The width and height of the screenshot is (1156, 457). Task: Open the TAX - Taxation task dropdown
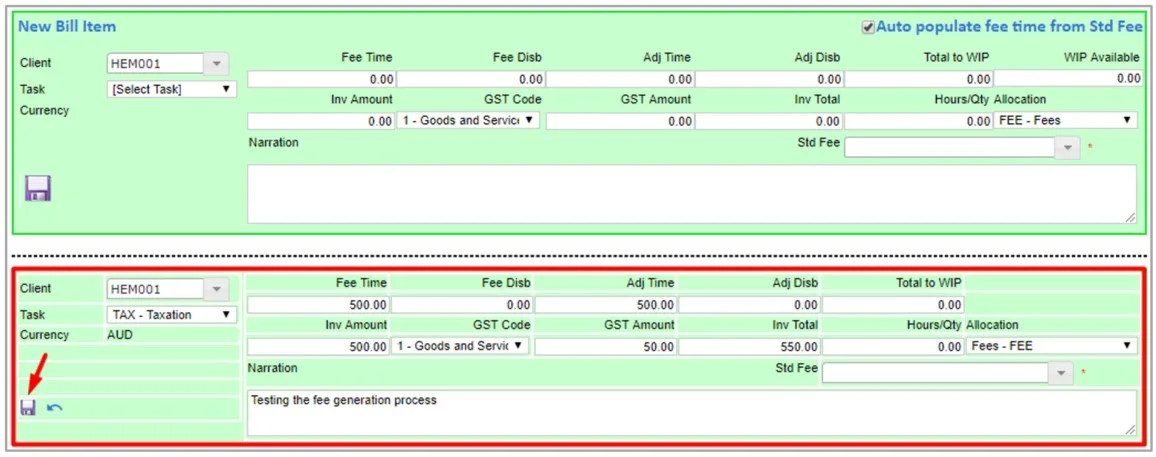tap(172, 315)
